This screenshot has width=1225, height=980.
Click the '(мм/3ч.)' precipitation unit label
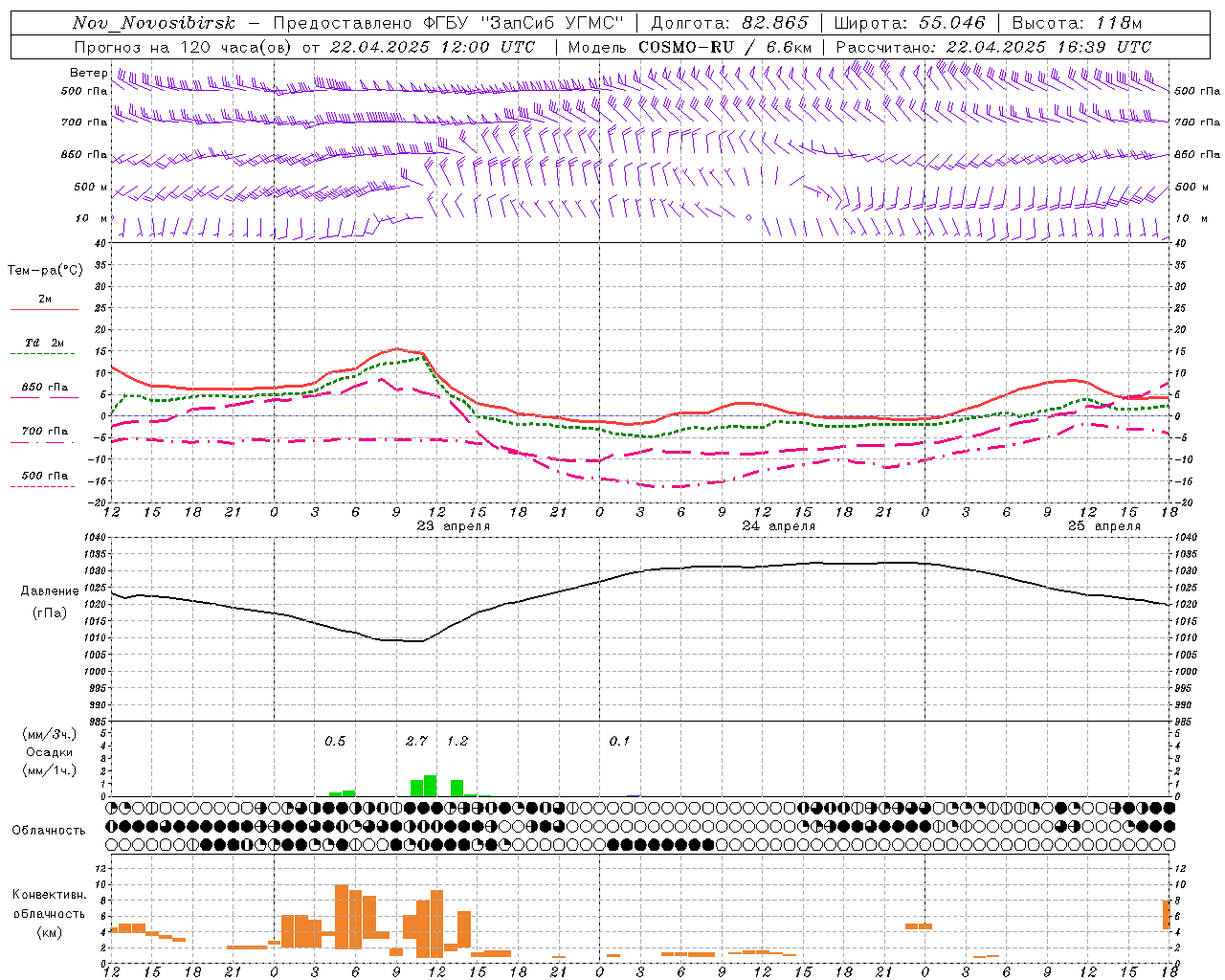(49, 734)
